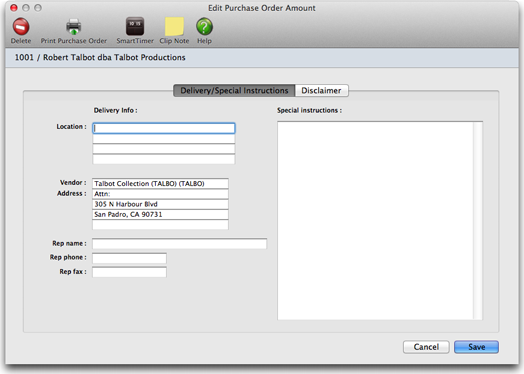Viewport: 524px width, 374px height.
Task: Click the Rep fax input field
Action: point(129,272)
